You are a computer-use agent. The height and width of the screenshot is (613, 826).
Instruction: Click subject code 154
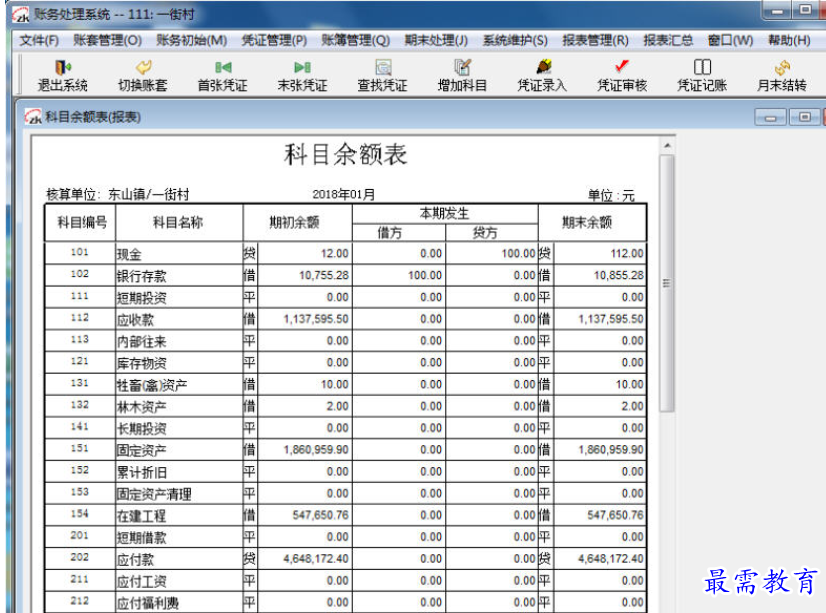(x=80, y=513)
